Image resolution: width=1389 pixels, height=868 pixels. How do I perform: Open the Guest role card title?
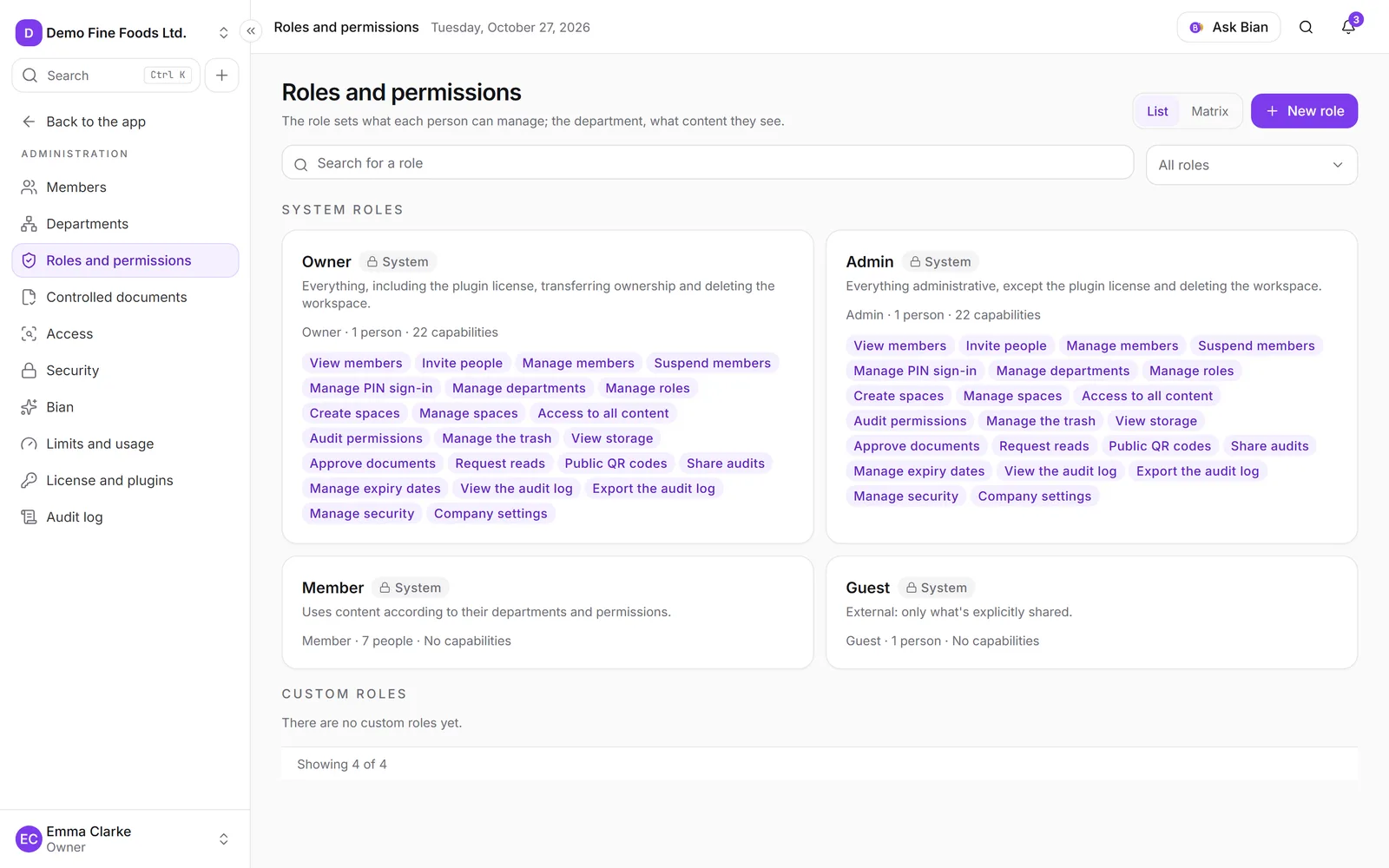point(868,588)
